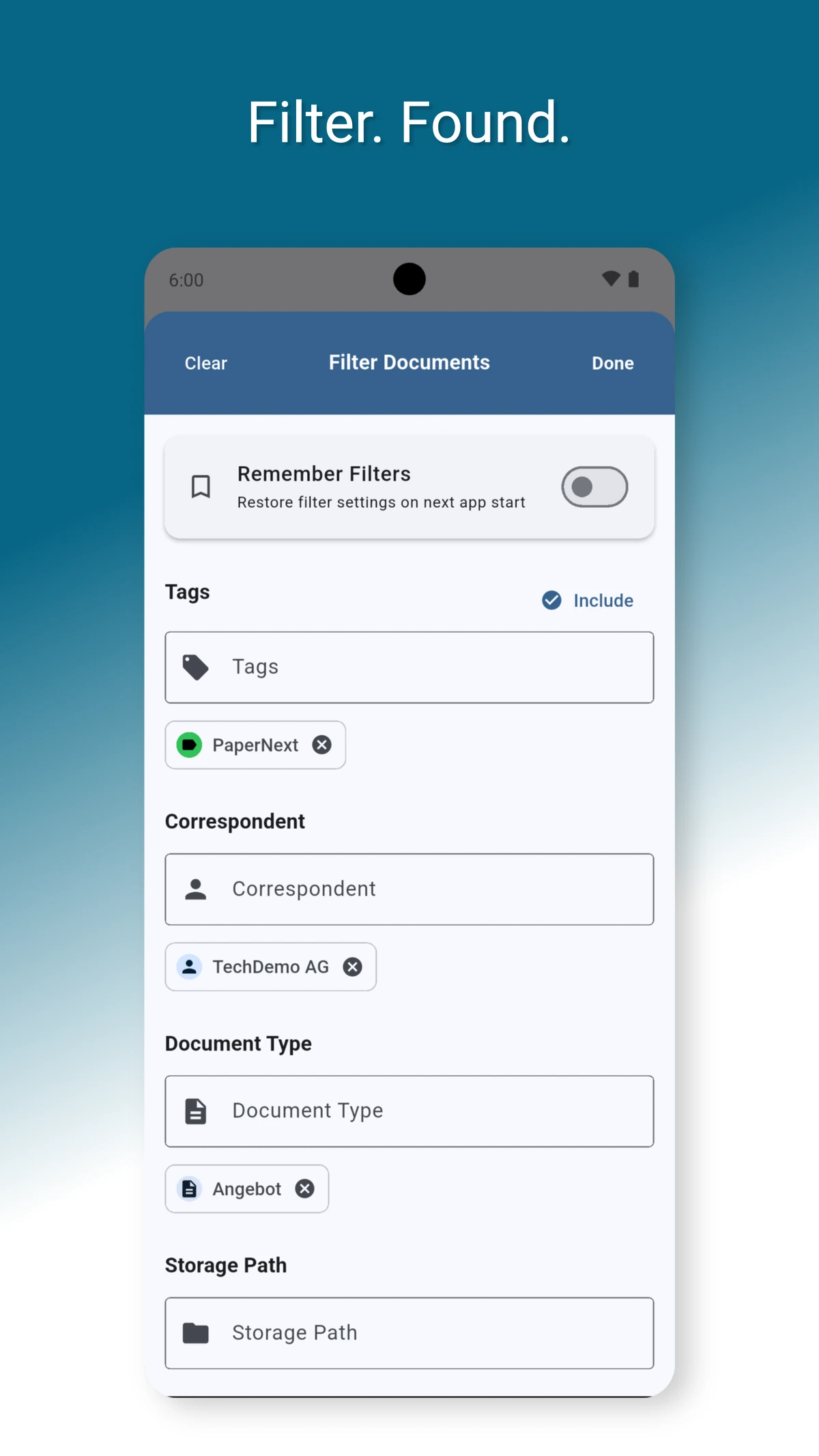Open the Document Type selection field
The width and height of the screenshot is (819, 1456).
pyautogui.click(x=437, y=1111)
